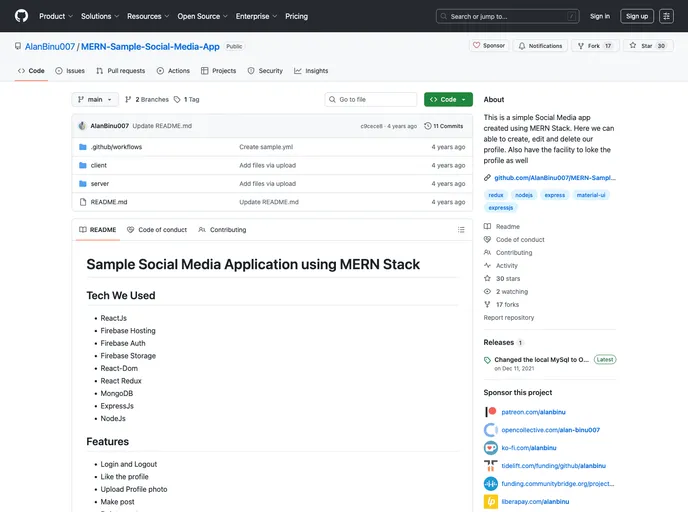Switch to the Projects tab
The height and width of the screenshot is (512, 688).
(x=219, y=71)
